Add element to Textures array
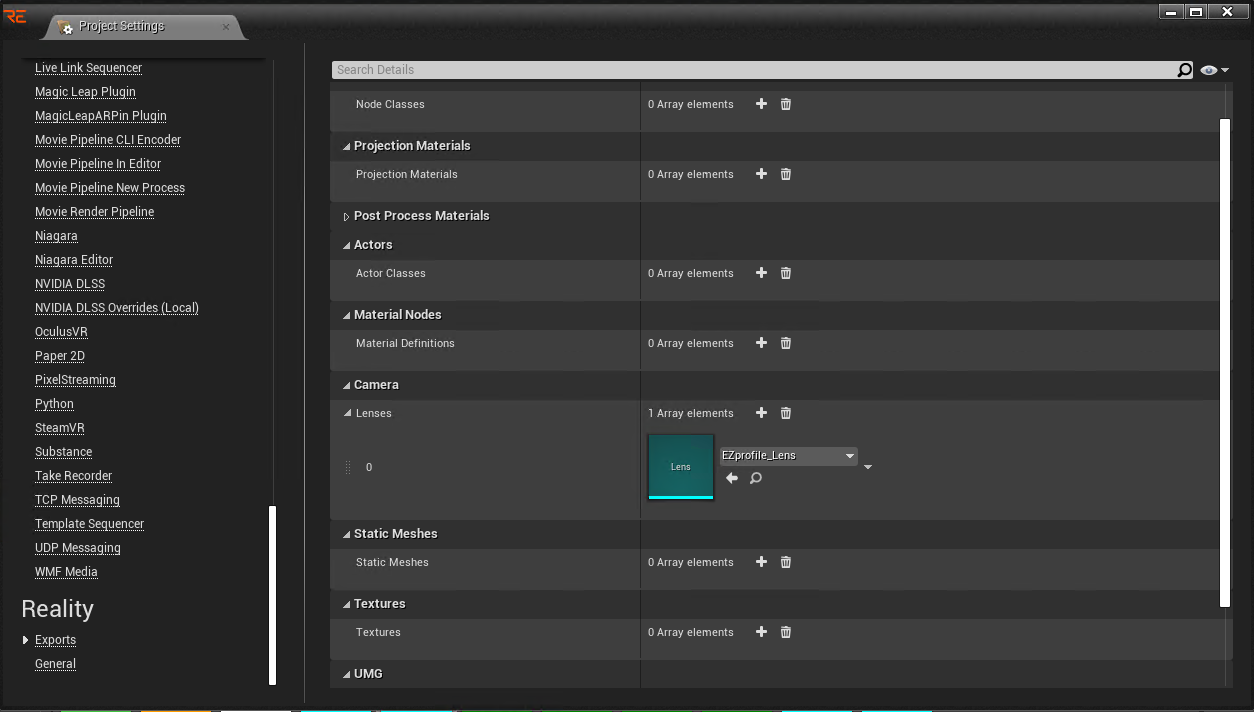This screenshot has height=712, width=1254. tap(761, 632)
